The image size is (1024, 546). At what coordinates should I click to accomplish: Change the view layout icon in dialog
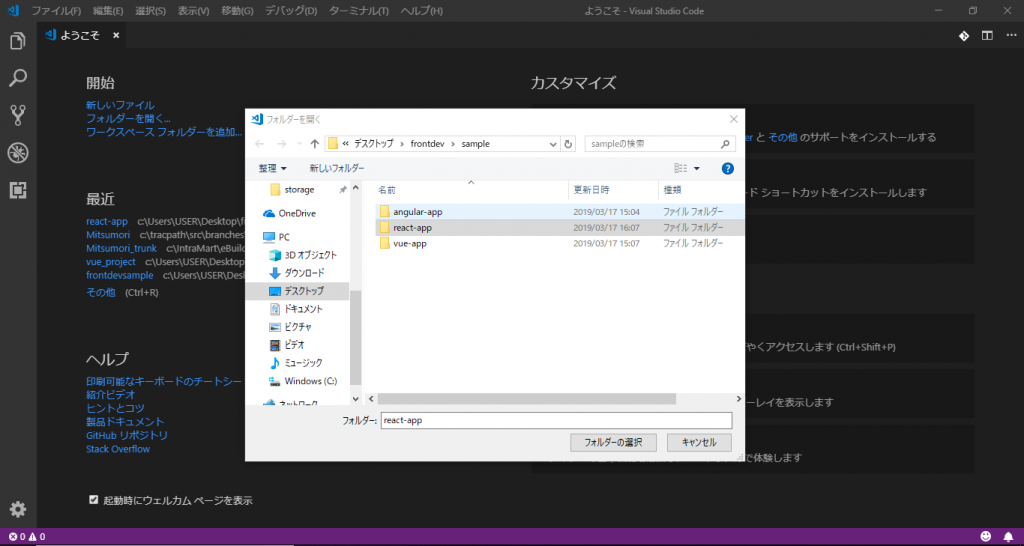click(x=680, y=169)
